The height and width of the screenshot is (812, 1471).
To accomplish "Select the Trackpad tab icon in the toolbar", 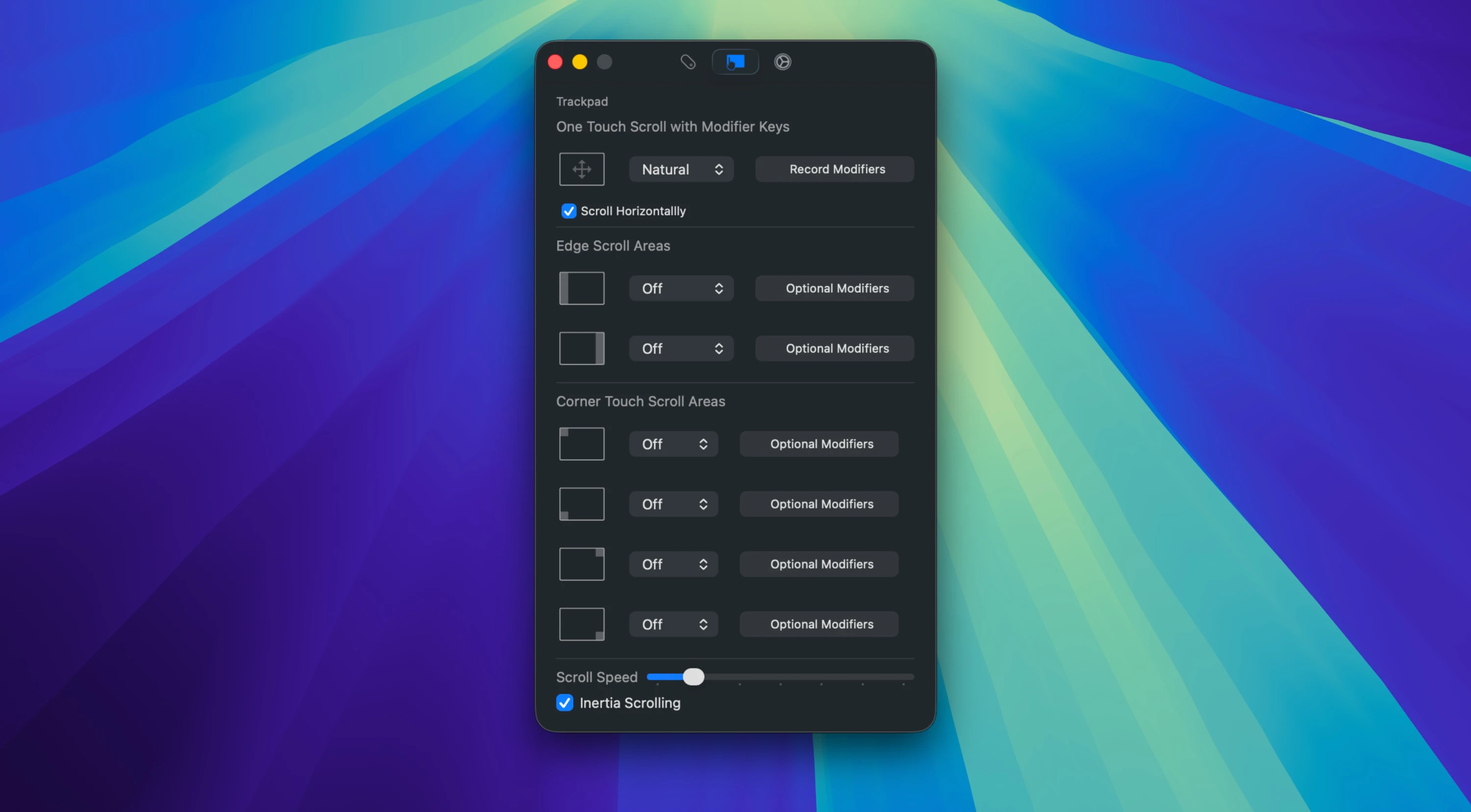I will pos(735,62).
